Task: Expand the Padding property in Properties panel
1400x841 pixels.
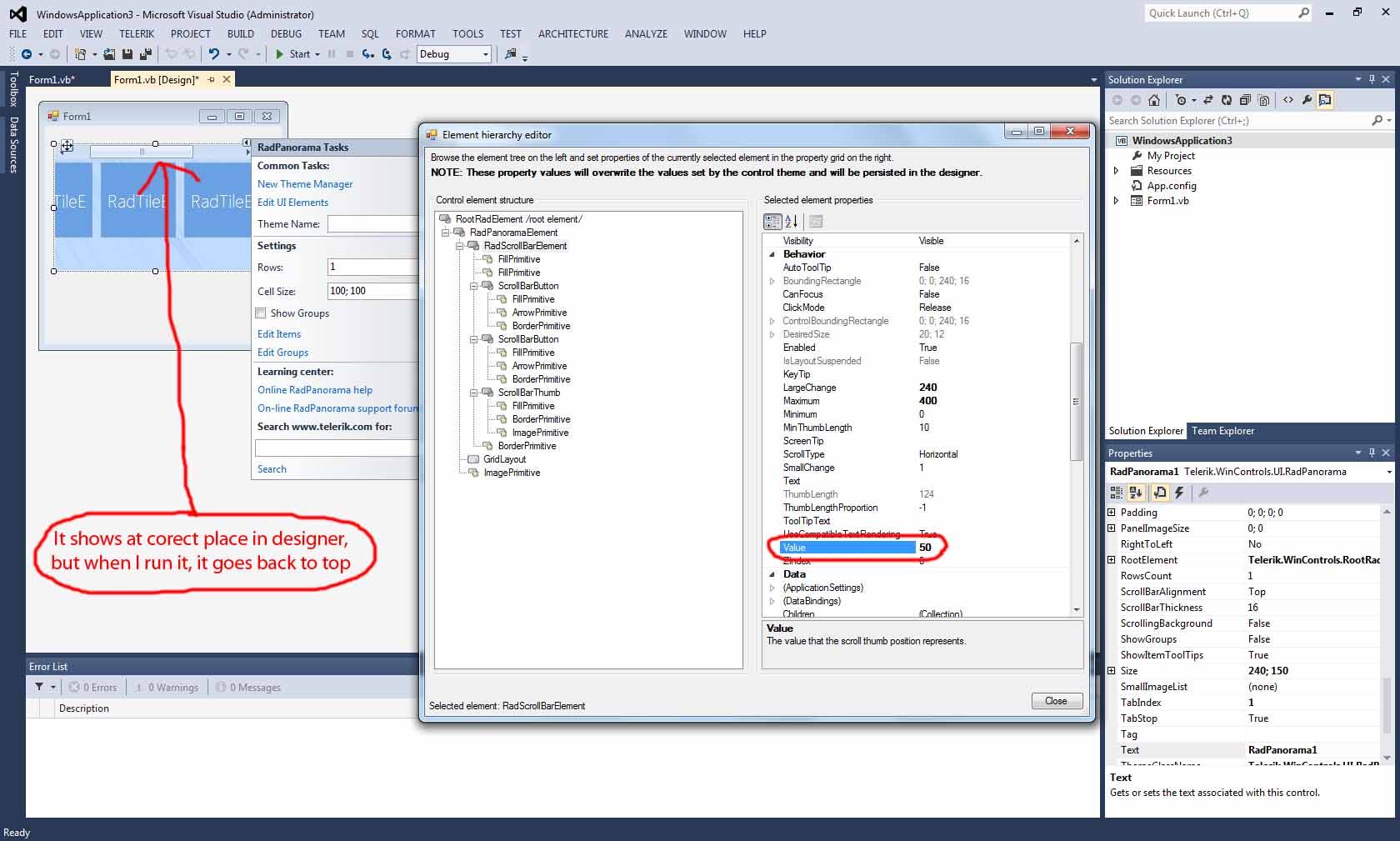Action: (x=1112, y=513)
